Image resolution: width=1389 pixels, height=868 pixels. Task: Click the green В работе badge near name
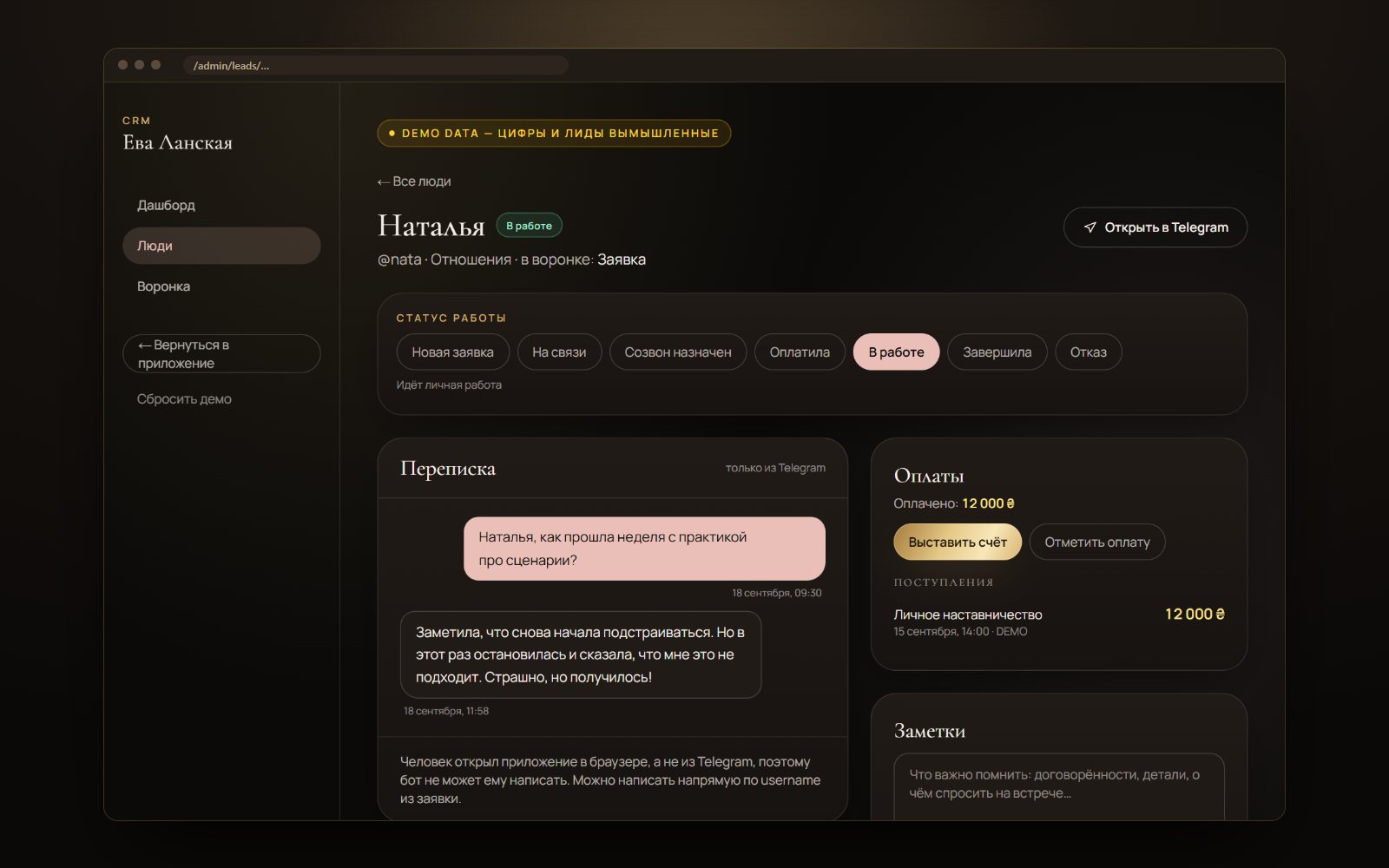pyautogui.click(x=529, y=226)
